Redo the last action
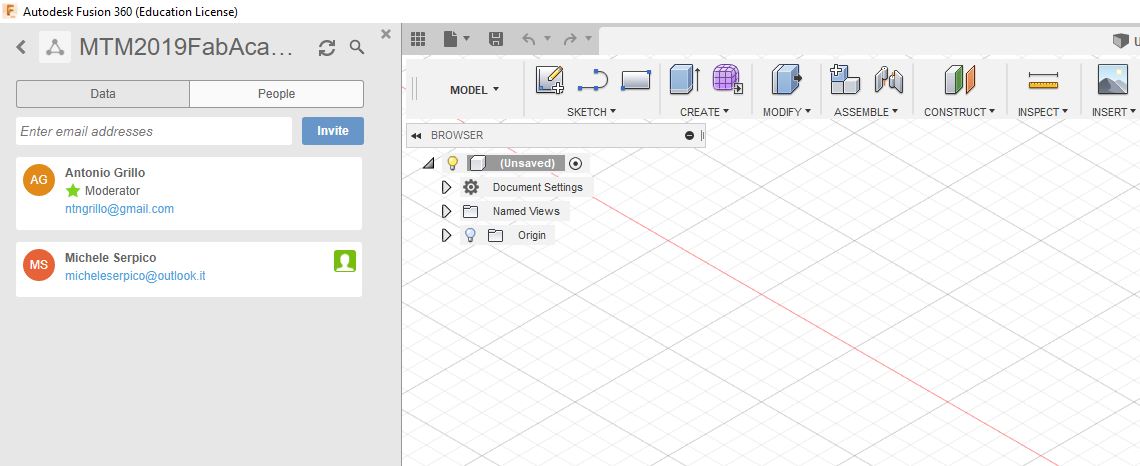This screenshot has width=1140, height=466. coord(570,39)
